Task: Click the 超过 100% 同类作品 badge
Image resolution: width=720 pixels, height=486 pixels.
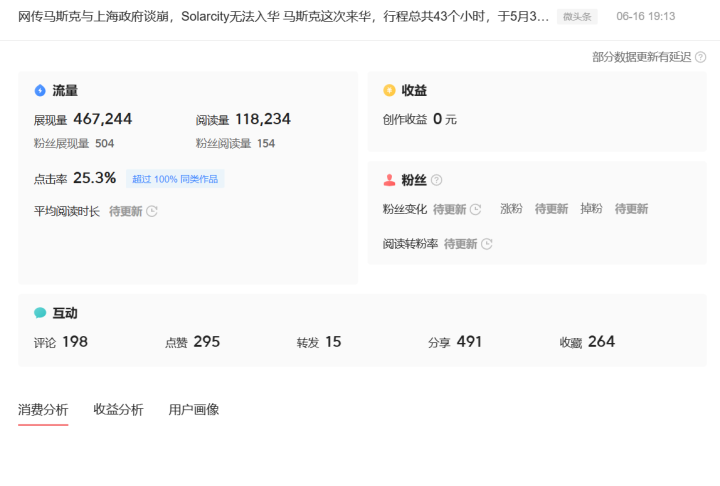Action: (x=175, y=179)
